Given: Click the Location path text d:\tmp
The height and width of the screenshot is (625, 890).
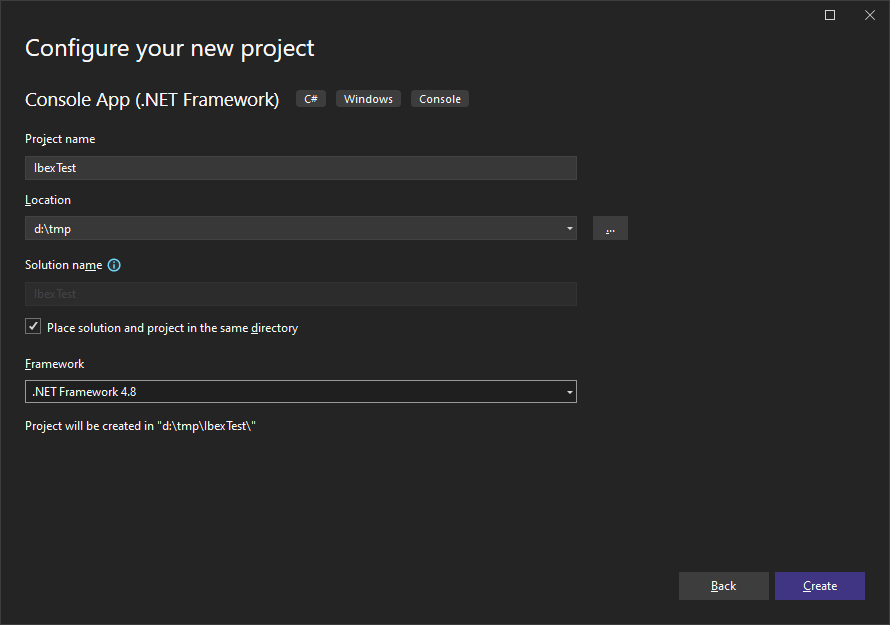Looking at the screenshot, I should tap(53, 228).
